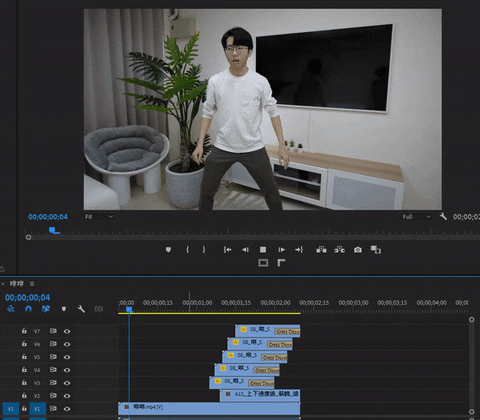This screenshot has height=420, width=480.
Task: Open the timeline panel menu
Action: pos(32,284)
